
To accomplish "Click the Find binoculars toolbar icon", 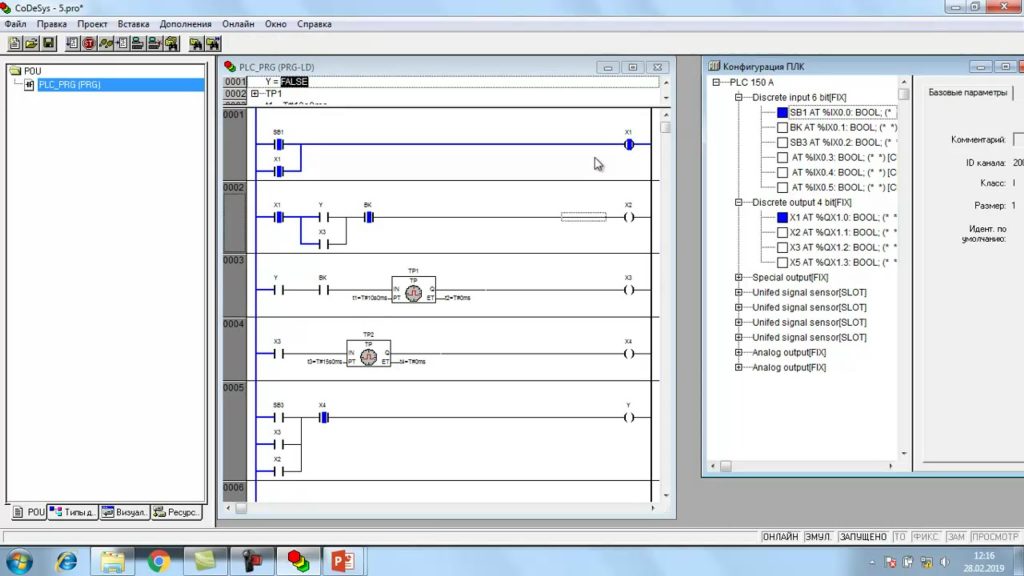I will point(195,44).
